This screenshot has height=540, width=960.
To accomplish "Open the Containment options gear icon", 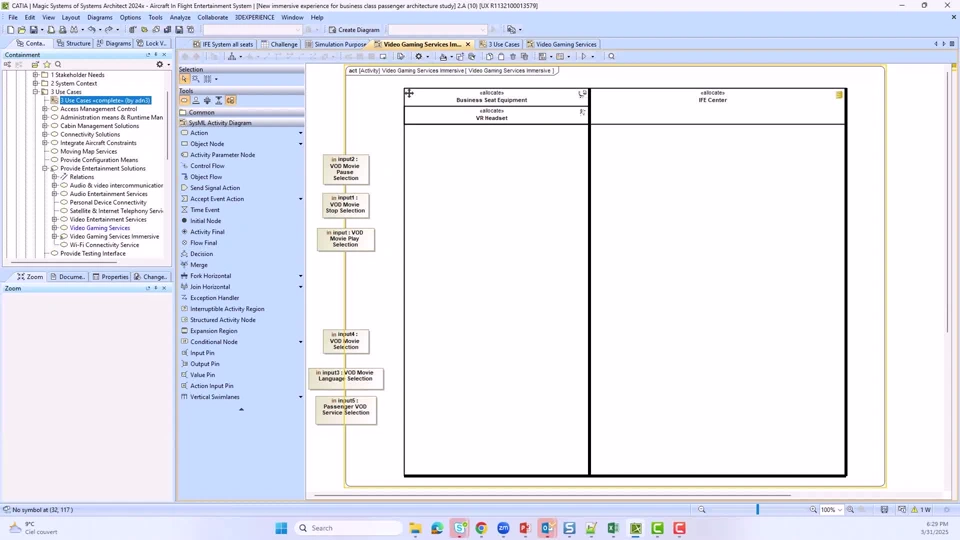I will pos(160,64).
